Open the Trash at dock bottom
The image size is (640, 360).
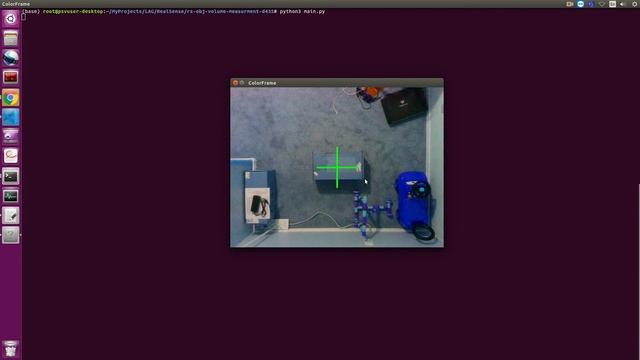[x=11, y=349]
